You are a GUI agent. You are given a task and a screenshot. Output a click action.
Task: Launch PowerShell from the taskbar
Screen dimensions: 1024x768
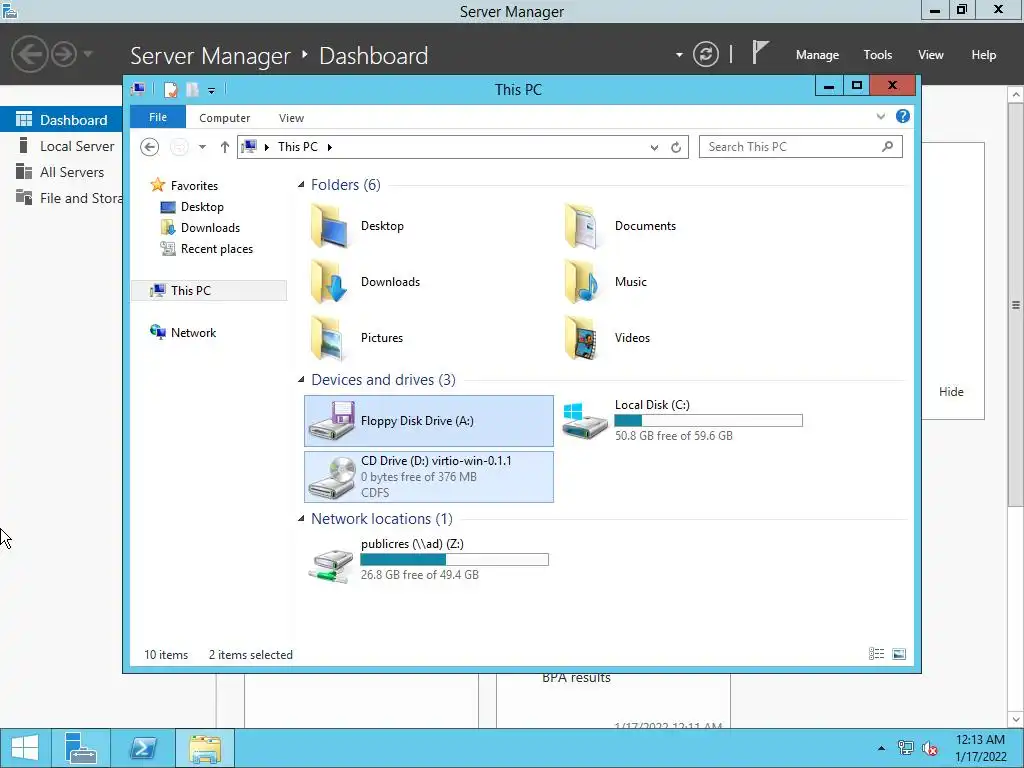tap(142, 748)
